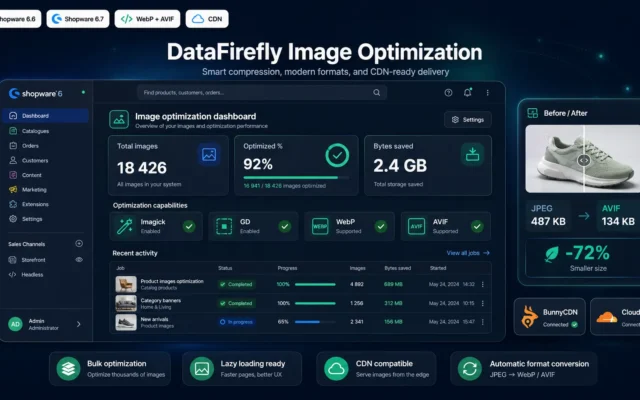This screenshot has width=640, height=400.
Task: Click the Shopware 6.7 badge
Action: click(78, 19)
